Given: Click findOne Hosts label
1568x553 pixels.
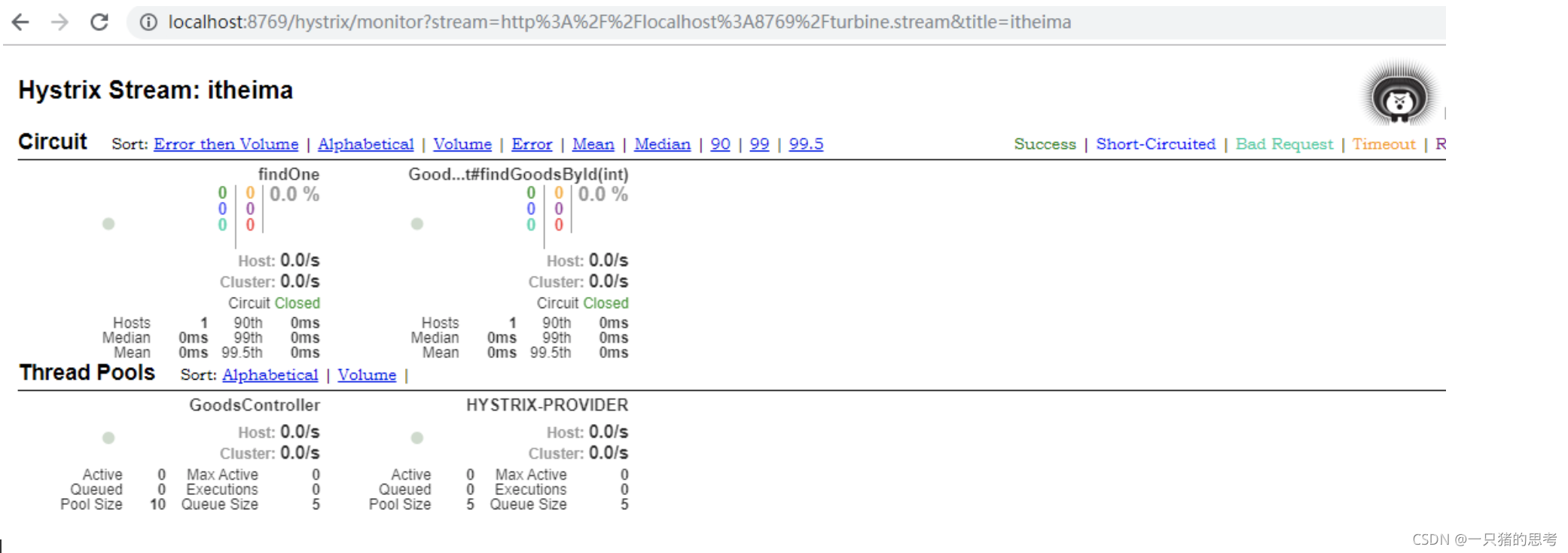Looking at the screenshot, I should pyautogui.click(x=132, y=322).
